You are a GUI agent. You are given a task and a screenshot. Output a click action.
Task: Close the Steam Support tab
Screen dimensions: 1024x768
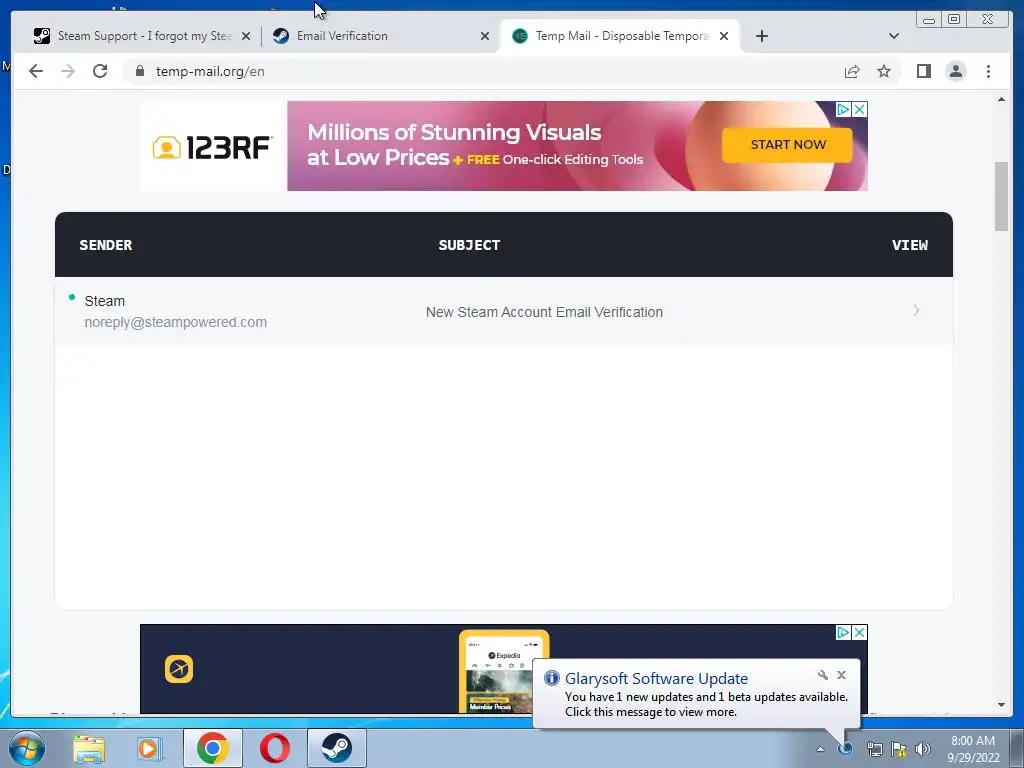(x=246, y=37)
